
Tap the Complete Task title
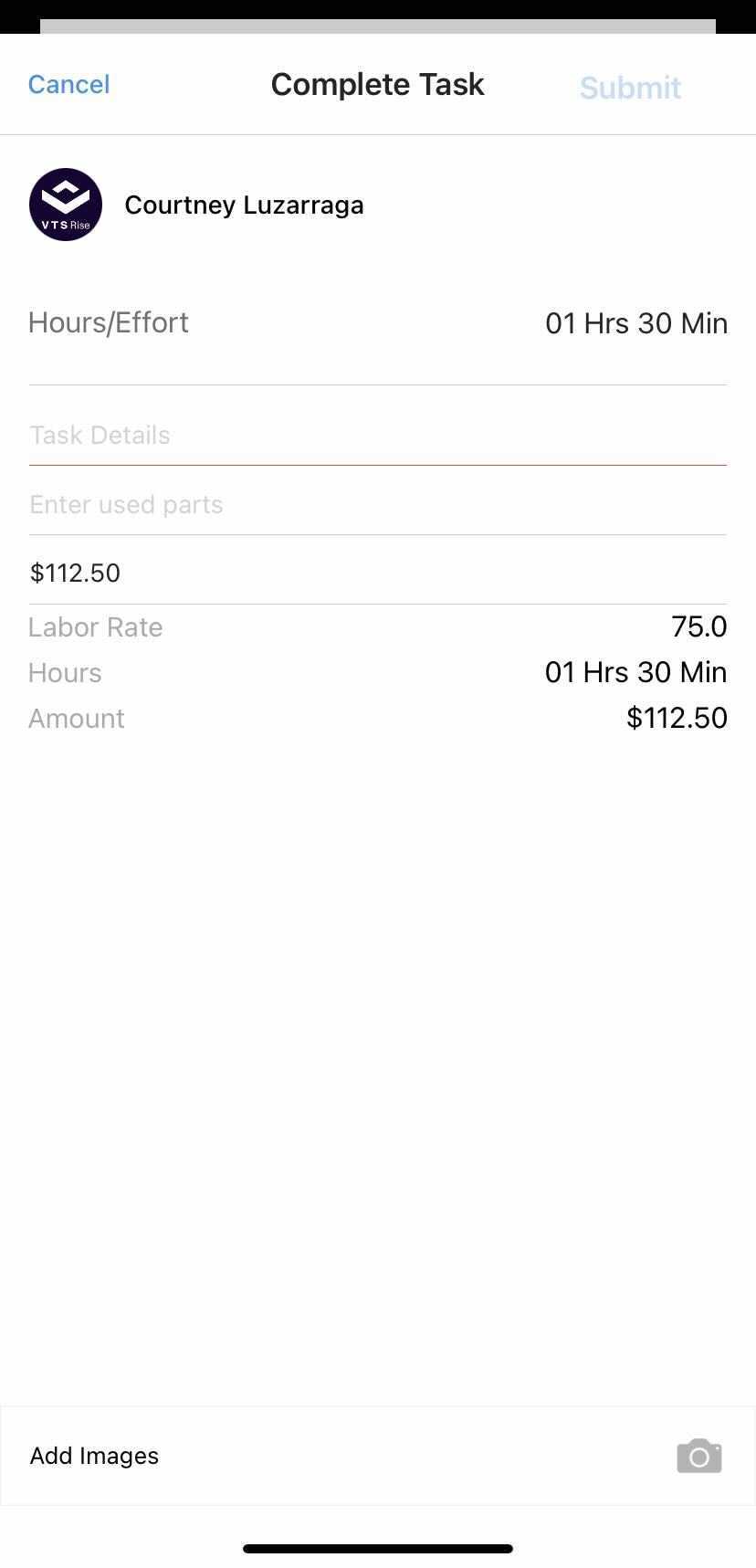coord(377,85)
